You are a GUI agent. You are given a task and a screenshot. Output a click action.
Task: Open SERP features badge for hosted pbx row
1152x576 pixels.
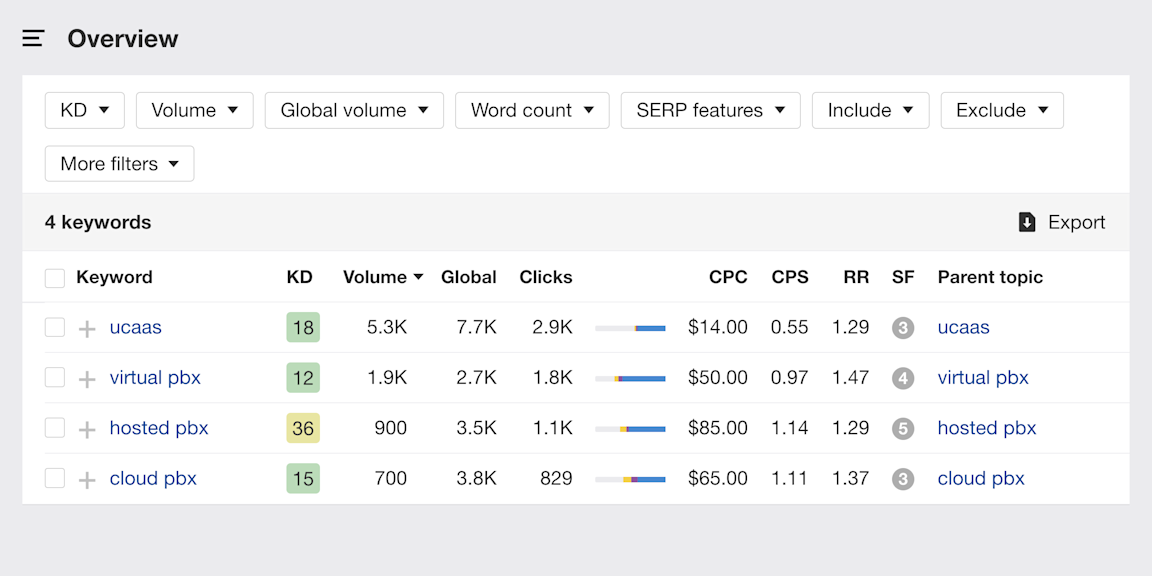(903, 428)
